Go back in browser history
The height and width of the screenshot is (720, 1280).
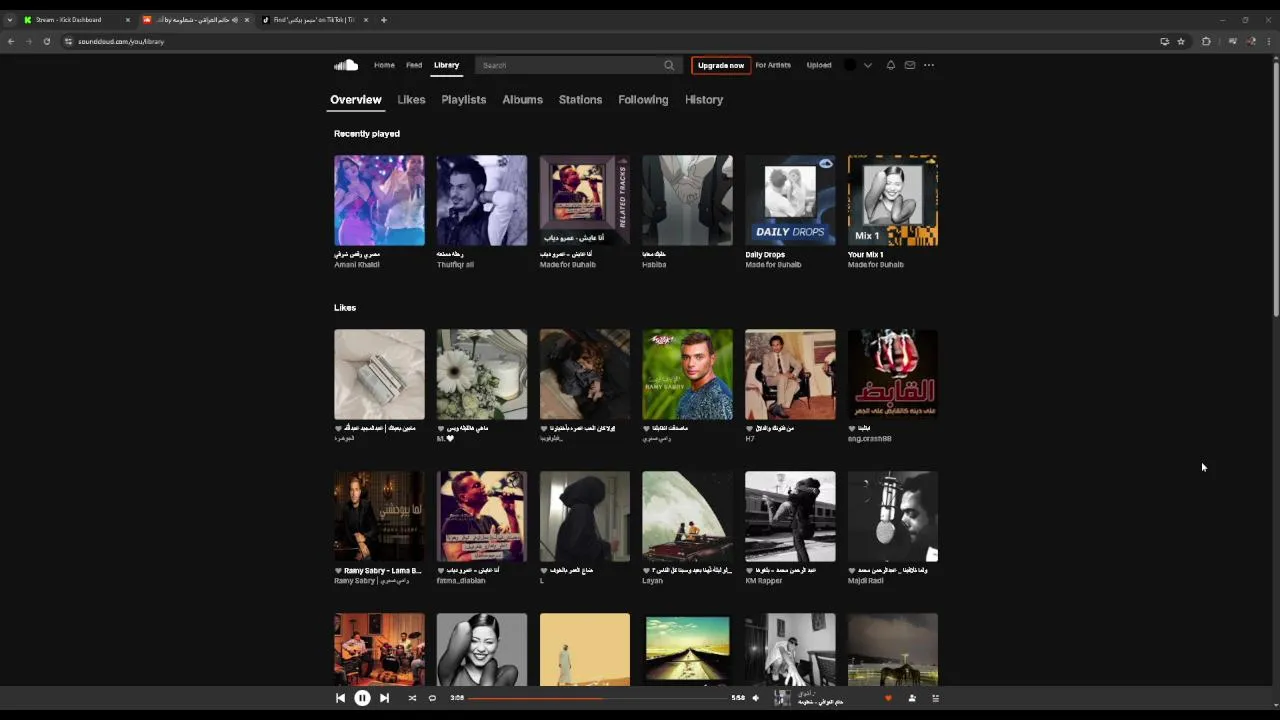(x=11, y=41)
